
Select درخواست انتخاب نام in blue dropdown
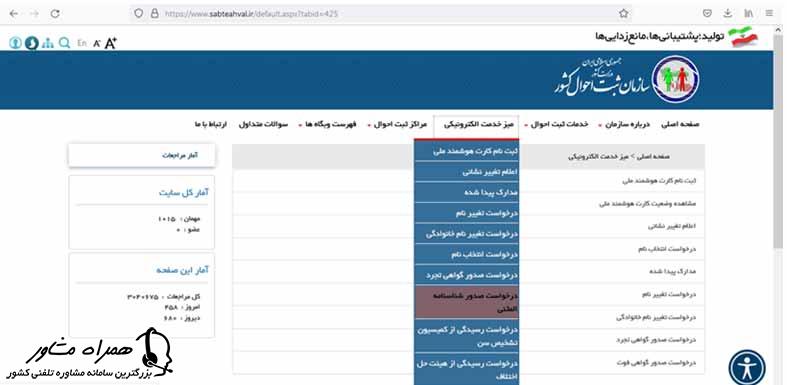pyautogui.click(x=467, y=254)
